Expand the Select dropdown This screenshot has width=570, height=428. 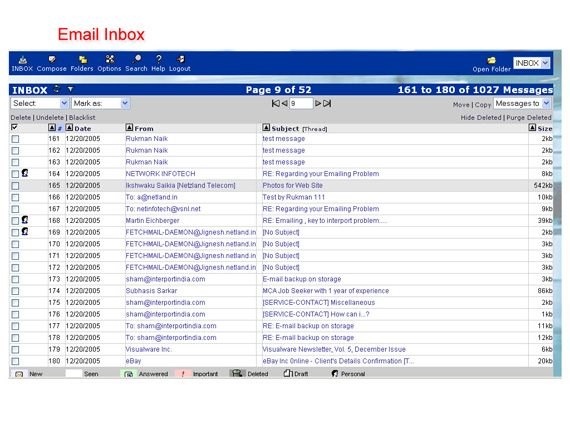coord(40,103)
